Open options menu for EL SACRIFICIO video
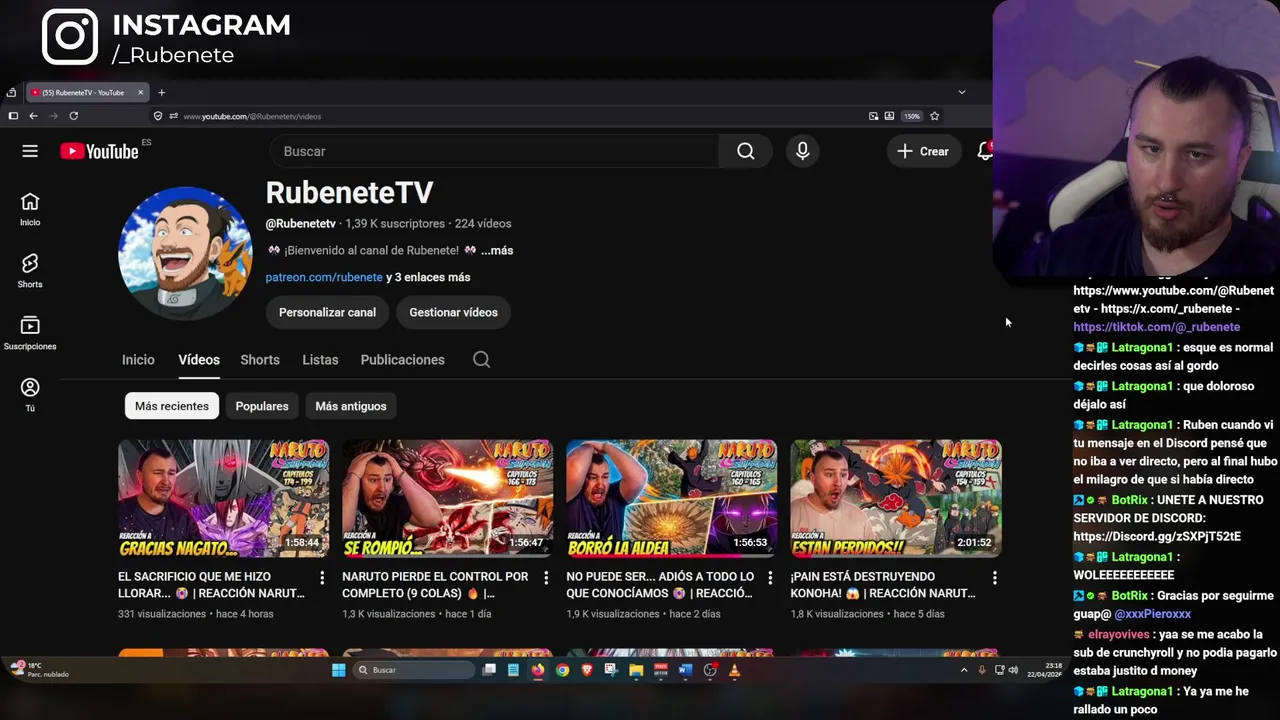This screenshot has width=1280, height=720. click(x=322, y=578)
